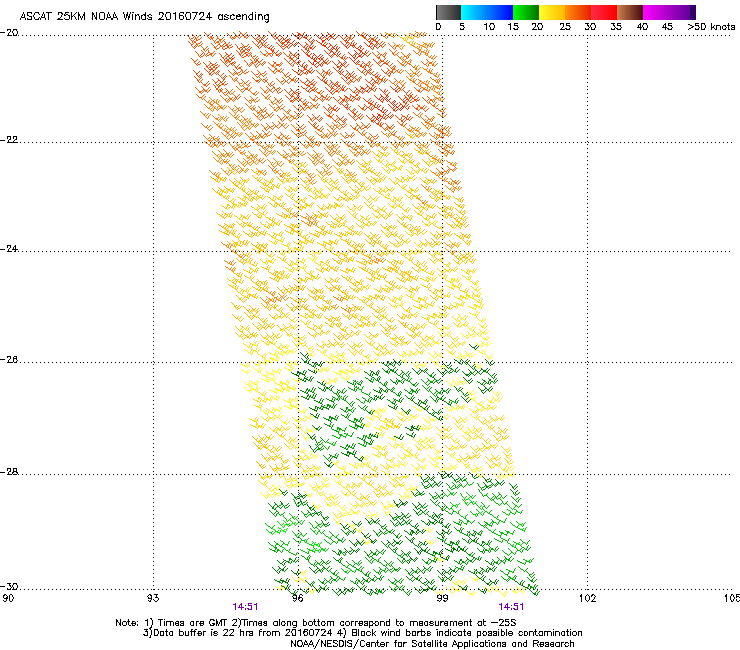Click the '>50 knots' legend label
740x650 pixels.
(x=711, y=27)
